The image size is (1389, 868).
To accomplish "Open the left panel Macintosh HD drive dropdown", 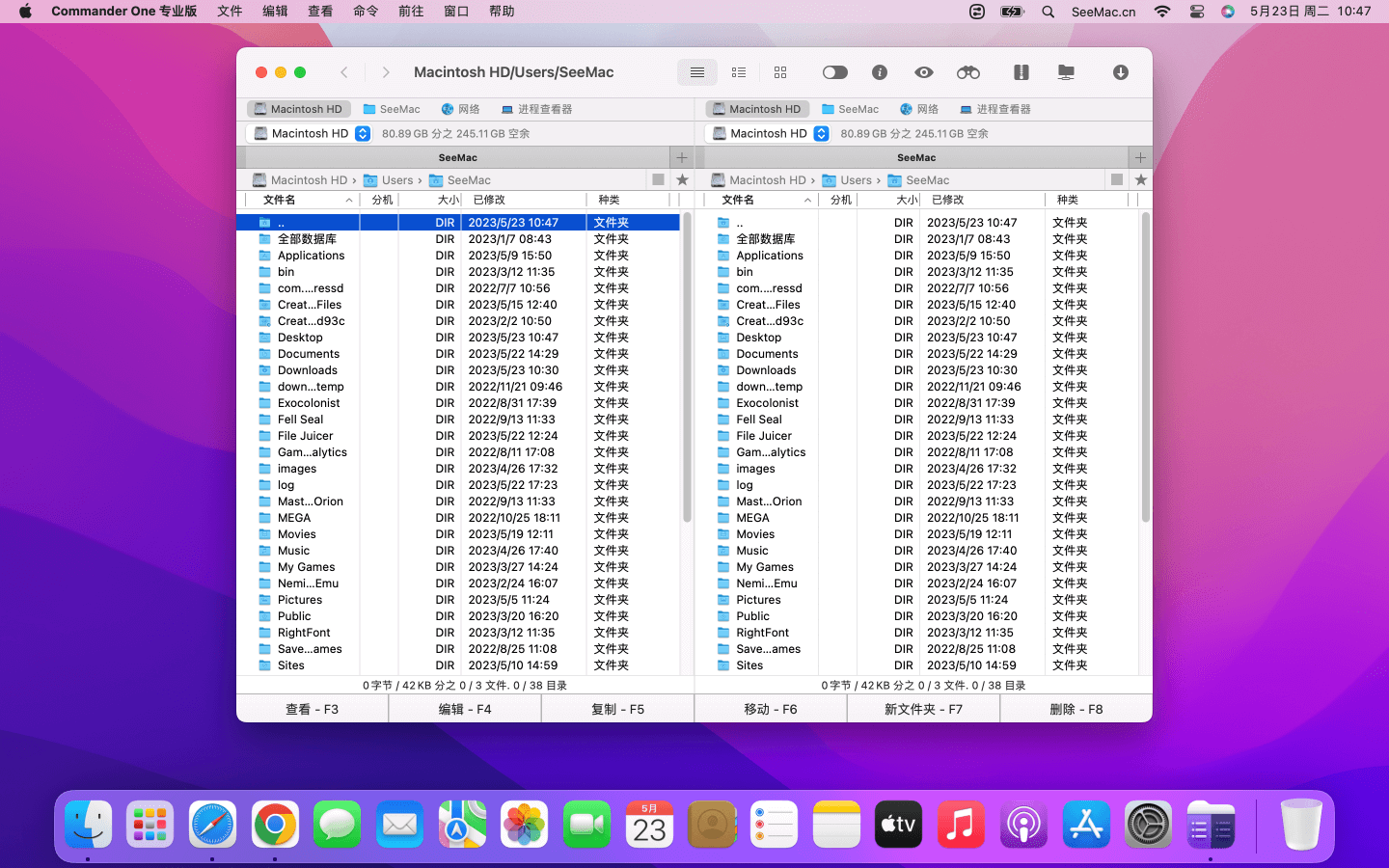I will [309, 134].
